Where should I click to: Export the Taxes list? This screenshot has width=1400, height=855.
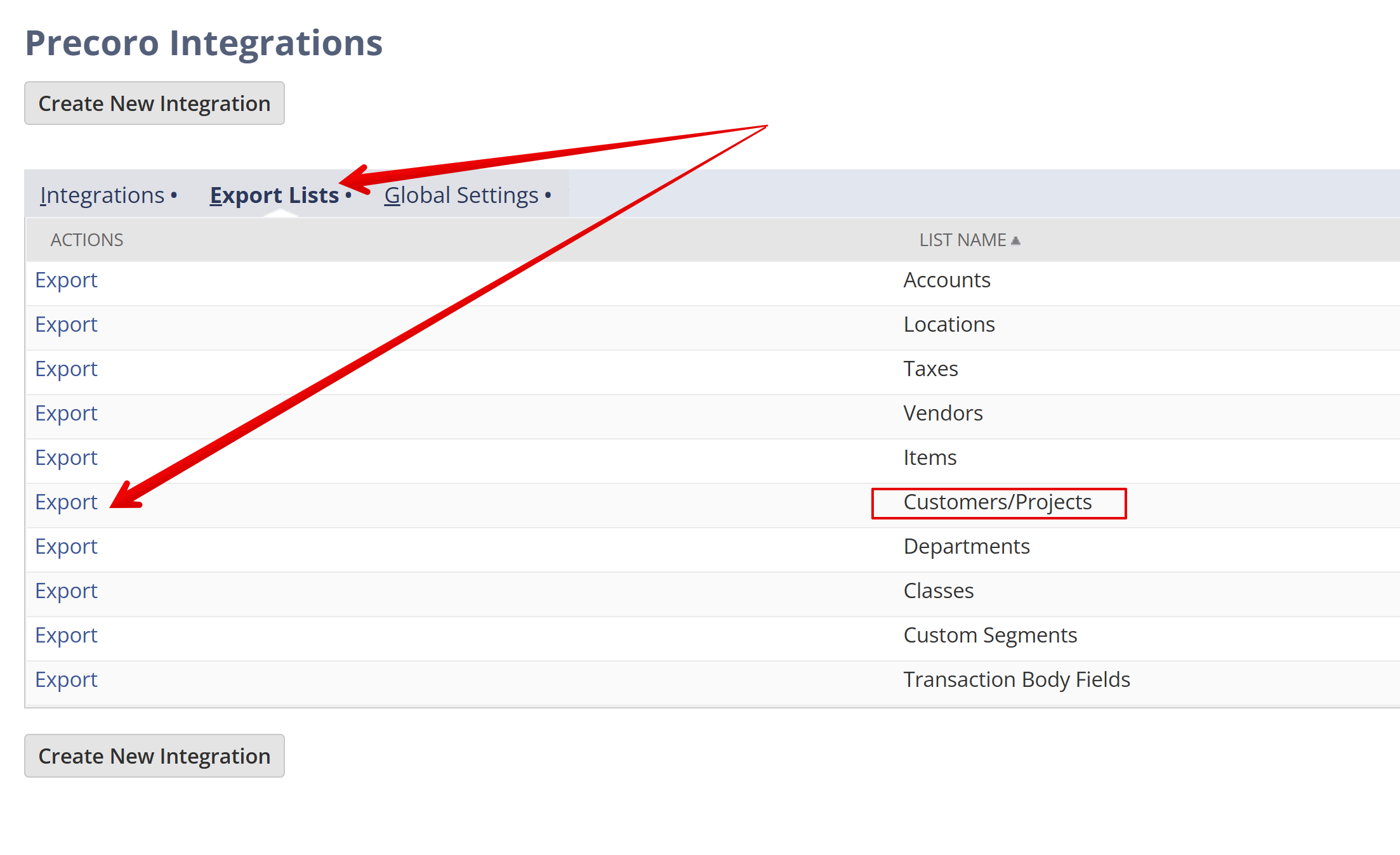pyautogui.click(x=66, y=369)
